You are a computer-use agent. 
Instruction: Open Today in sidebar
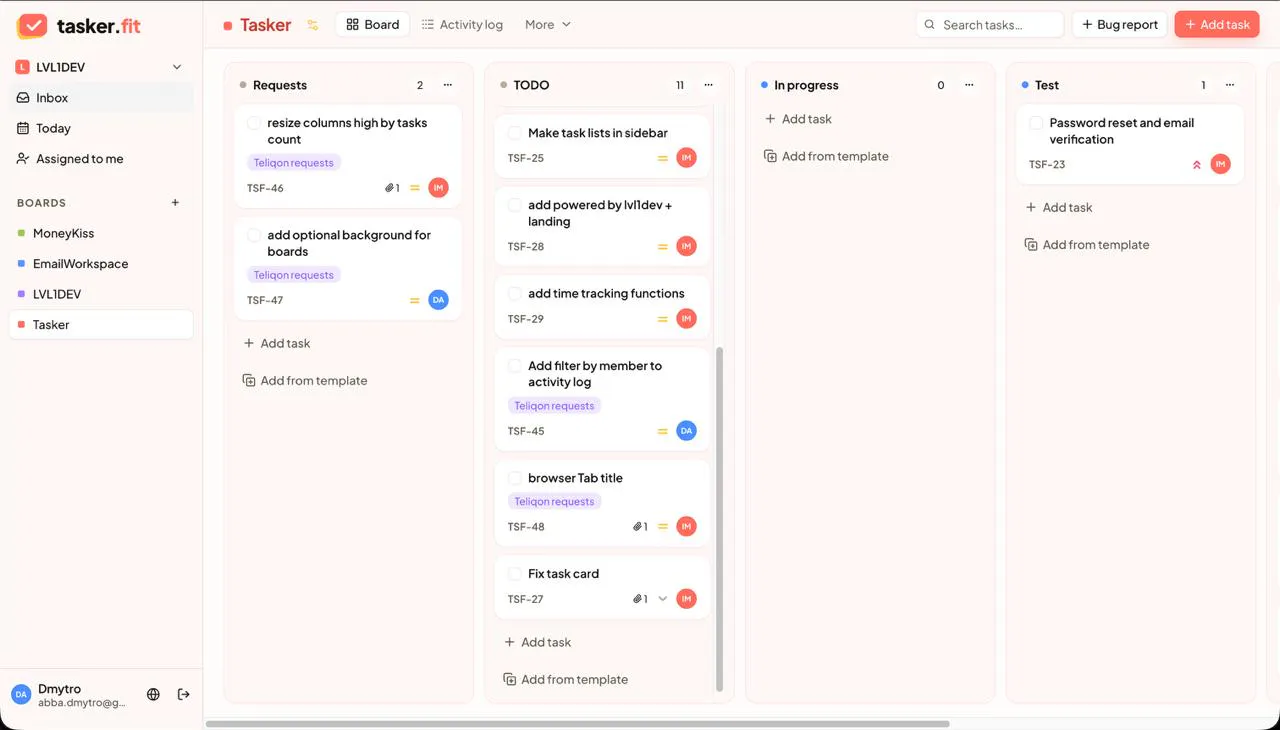point(101,128)
